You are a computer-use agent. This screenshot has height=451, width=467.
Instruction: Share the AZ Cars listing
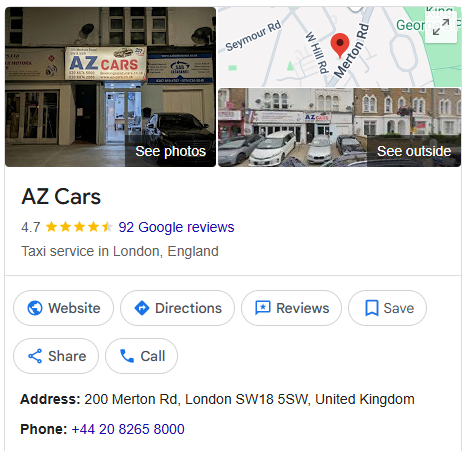[x=56, y=356]
